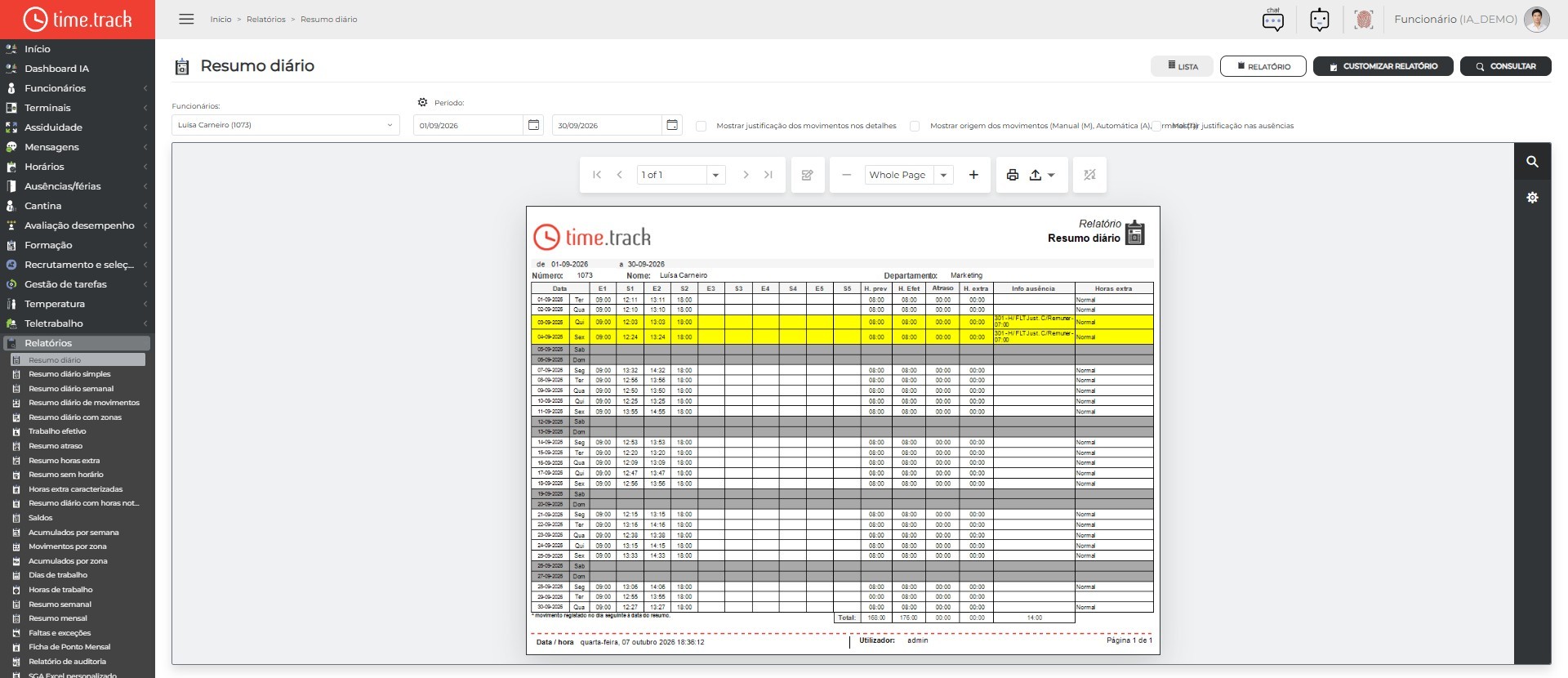This screenshot has width=1568, height=678.
Task: Go to previous report page
Action: [x=620, y=175]
